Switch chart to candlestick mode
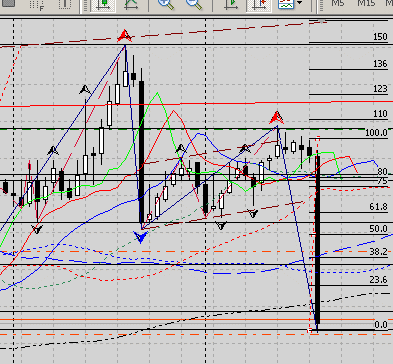This screenshot has height=364, width=393. (x=103, y=5)
